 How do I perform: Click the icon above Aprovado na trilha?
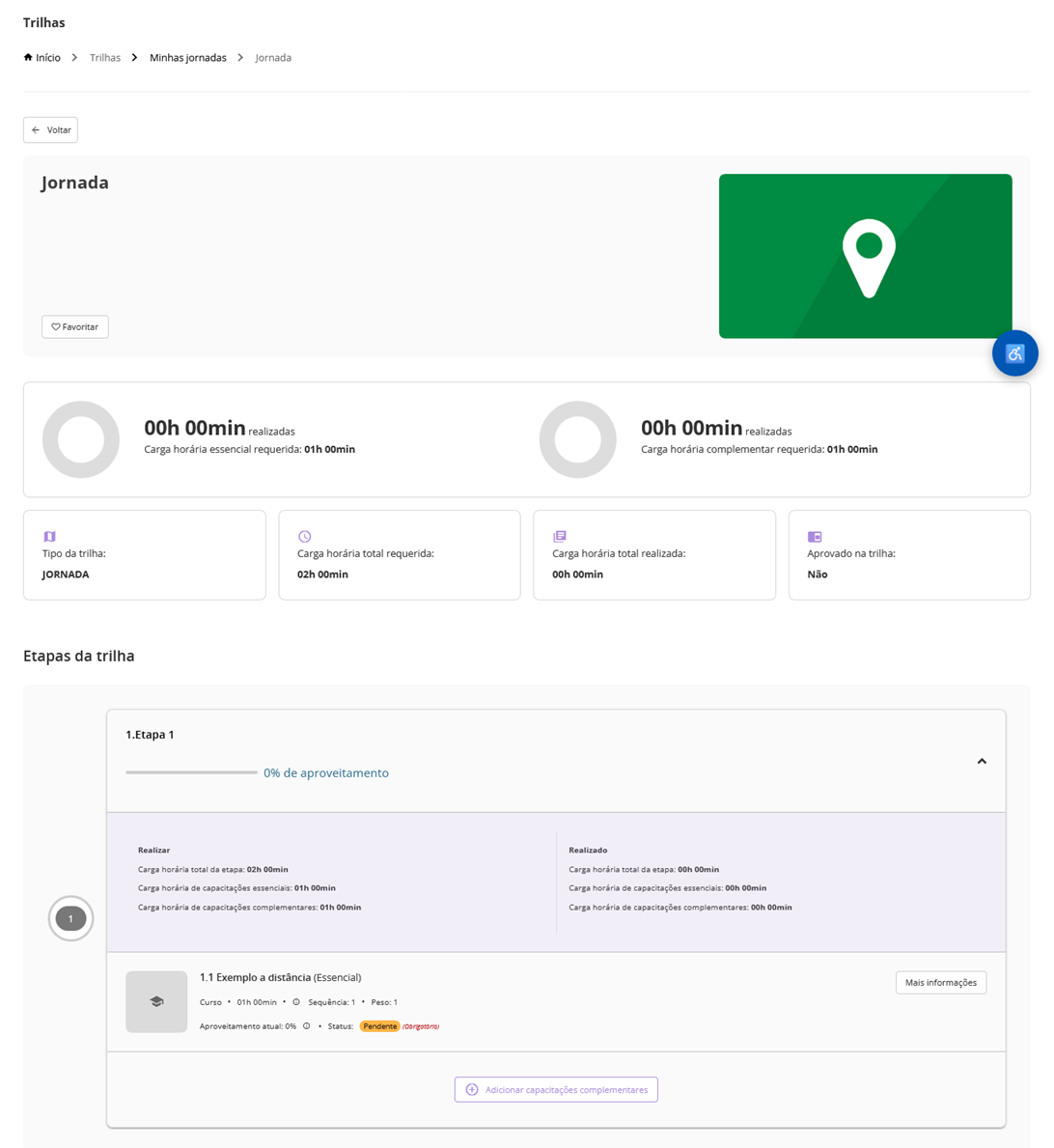(815, 536)
